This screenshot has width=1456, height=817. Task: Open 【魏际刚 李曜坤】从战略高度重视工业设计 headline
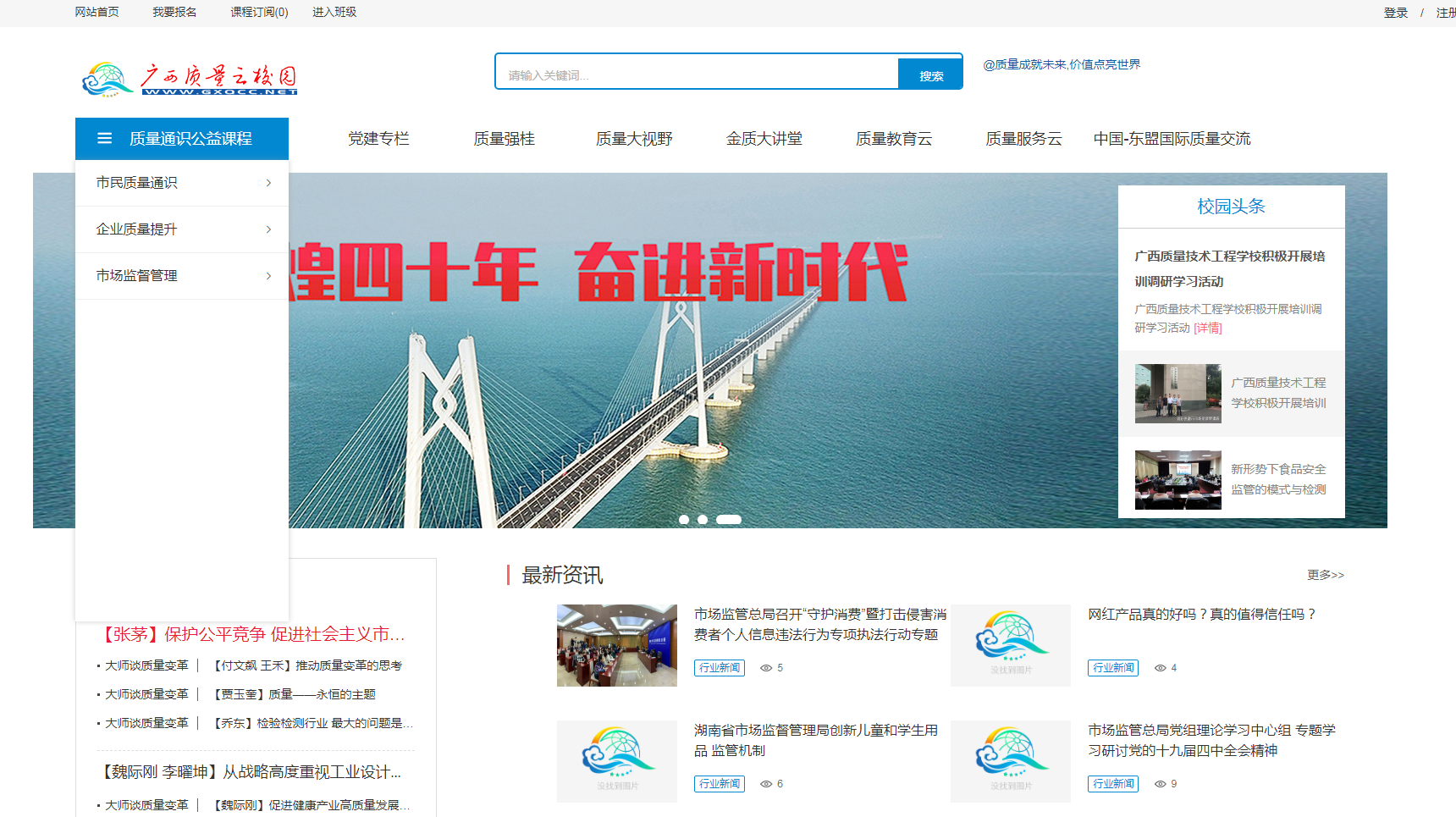coord(250,772)
